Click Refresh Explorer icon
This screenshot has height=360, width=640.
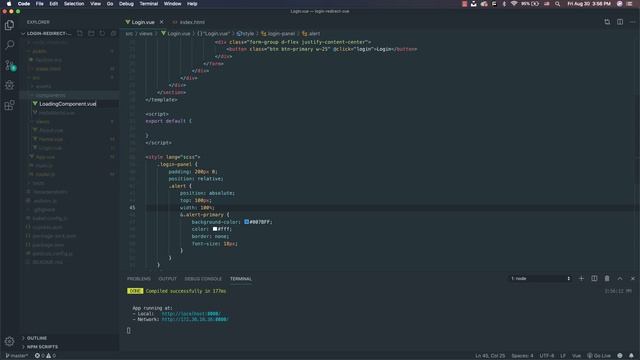[x=102, y=33]
